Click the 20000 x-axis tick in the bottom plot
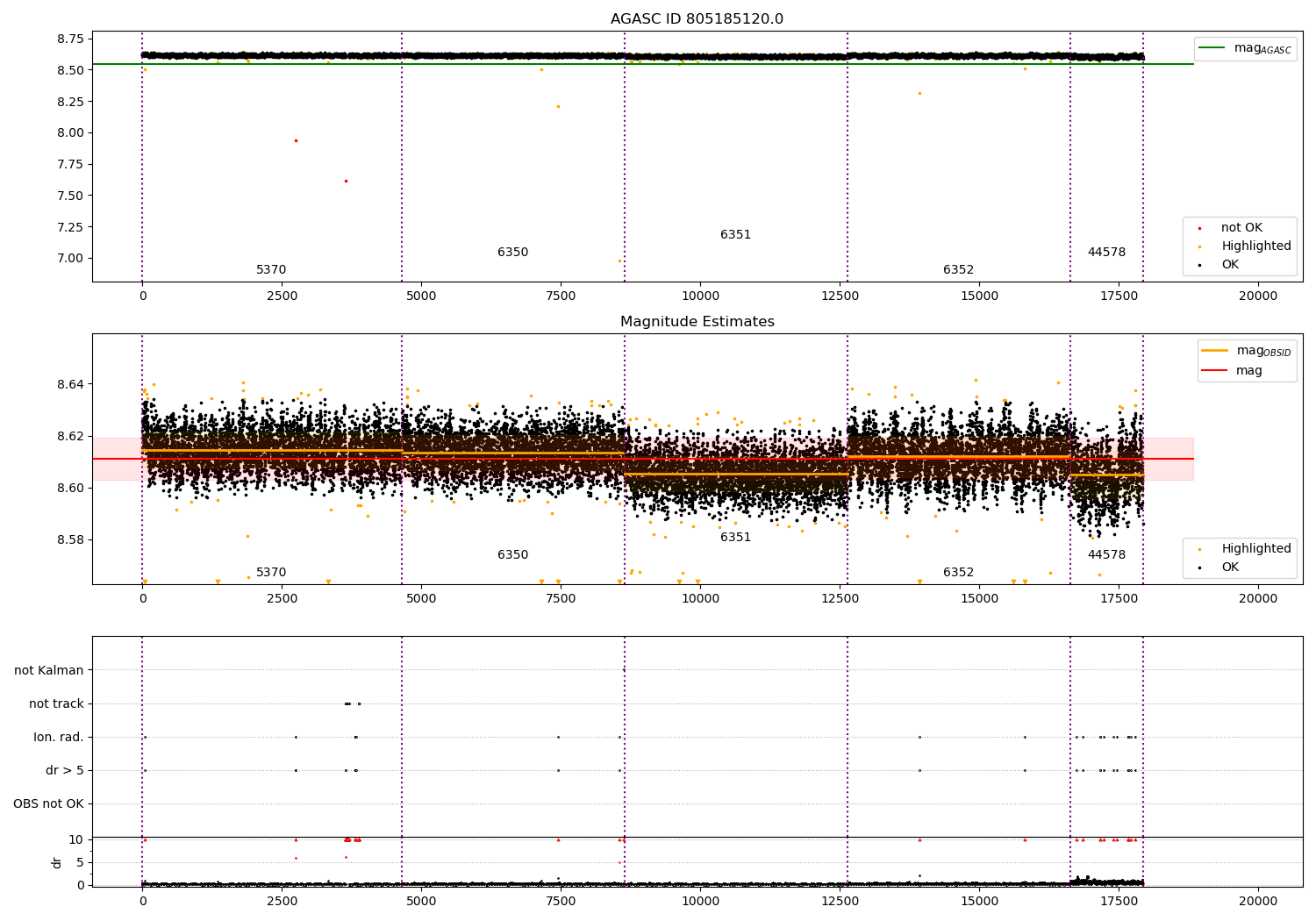1316x921 pixels. pos(1258,902)
